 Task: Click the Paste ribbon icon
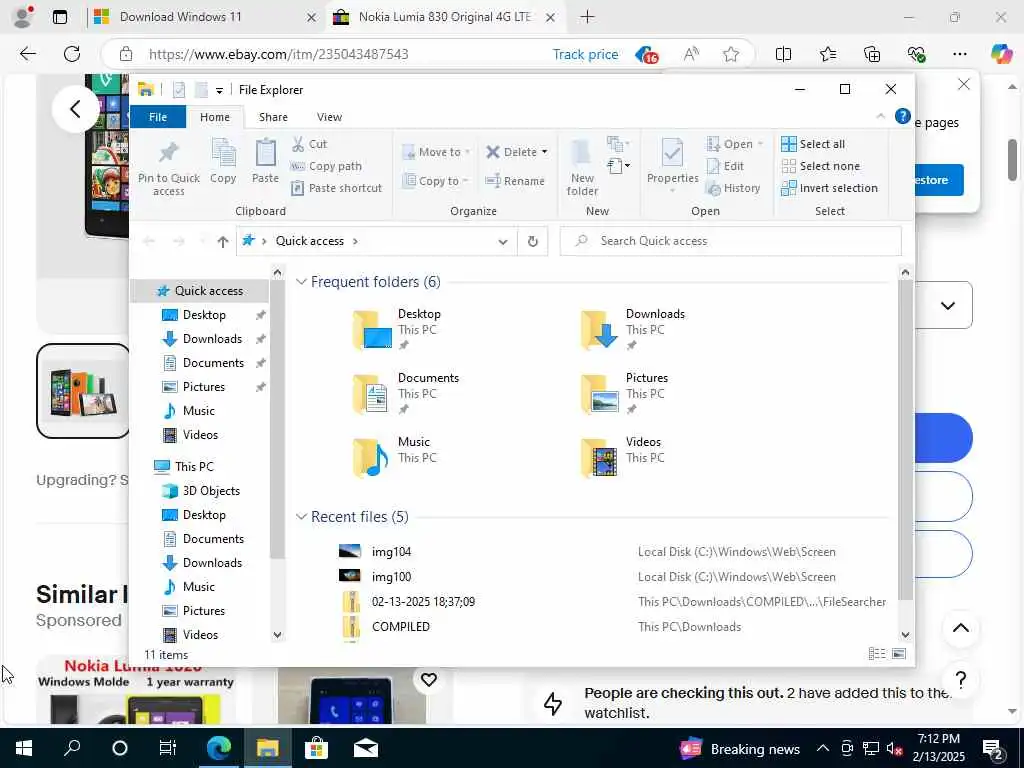[265, 161]
